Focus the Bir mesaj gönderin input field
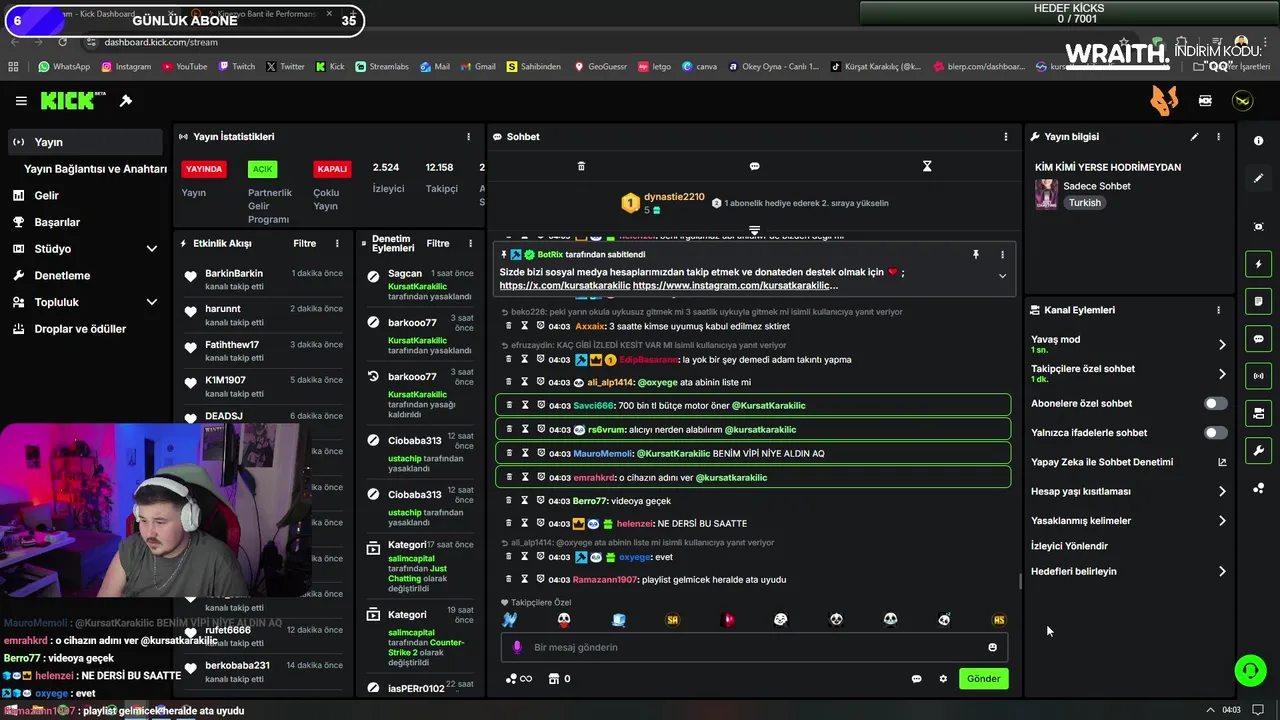 (x=753, y=647)
